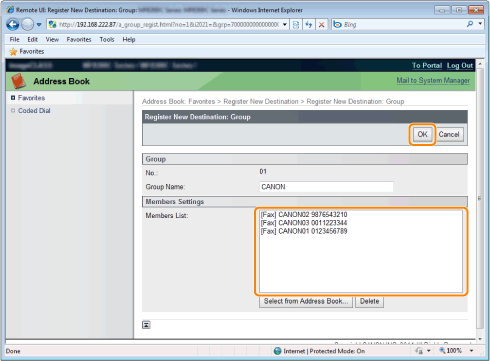Click Address Book: Favorites breadcrumb
This screenshot has width=490, height=361.
point(178,101)
